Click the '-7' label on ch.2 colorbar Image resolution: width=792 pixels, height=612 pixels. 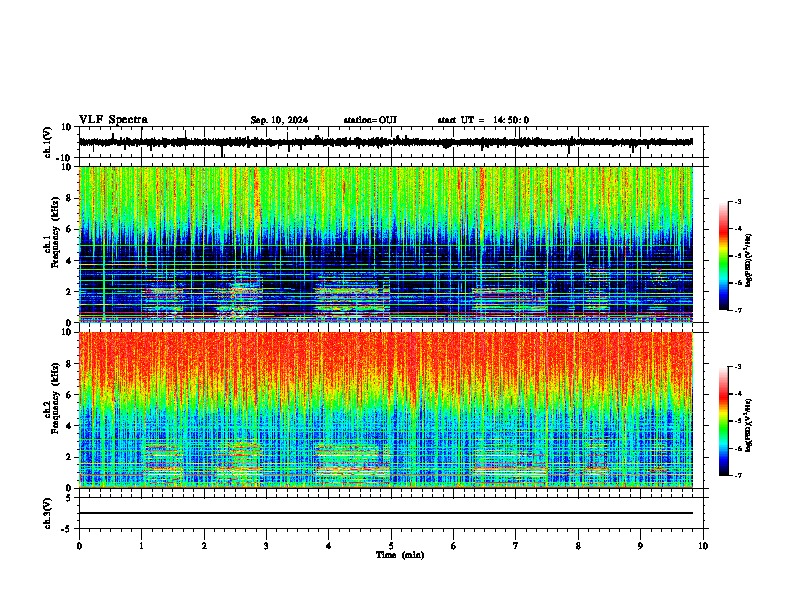[738, 475]
